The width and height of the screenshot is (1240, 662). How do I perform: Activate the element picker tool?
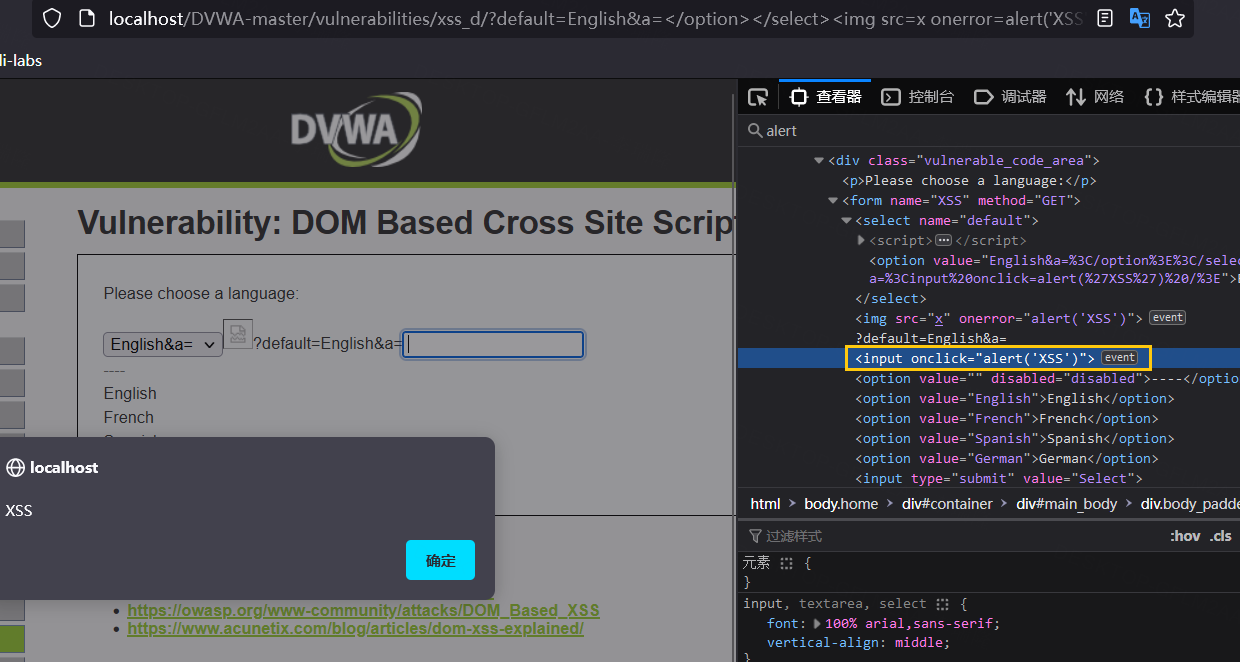758,97
